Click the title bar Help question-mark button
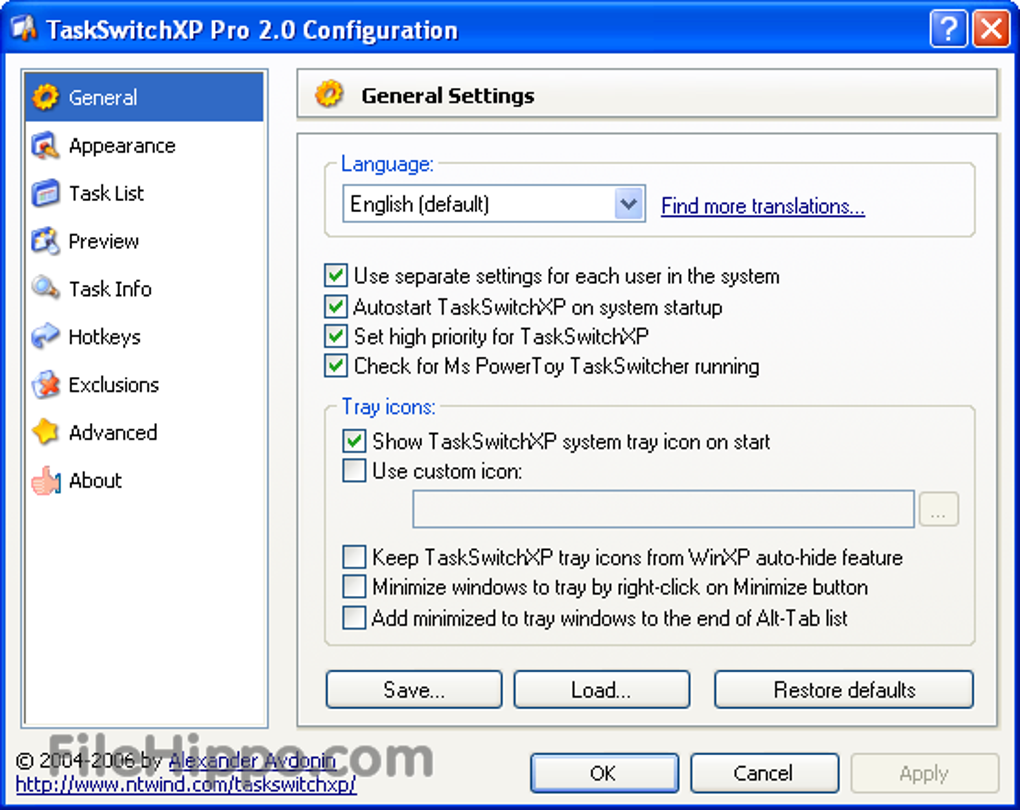The image size is (1020, 810). [x=948, y=29]
